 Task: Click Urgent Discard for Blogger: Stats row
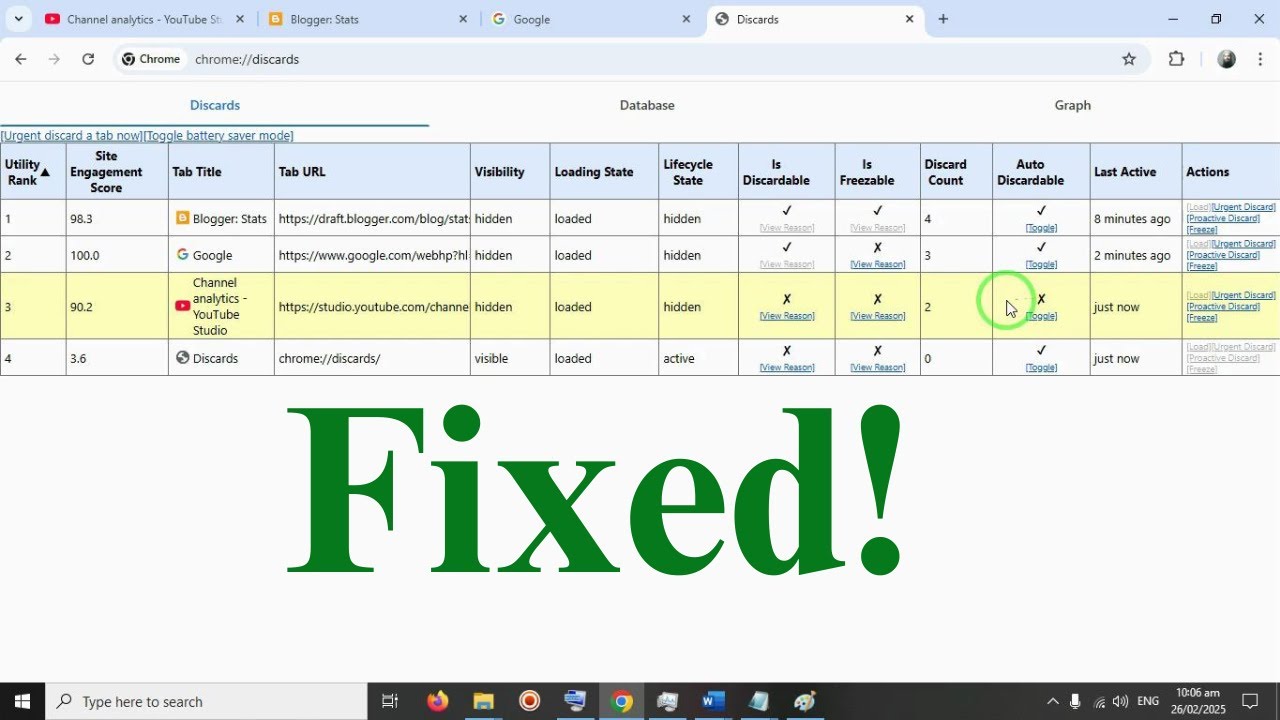pyautogui.click(x=1243, y=207)
